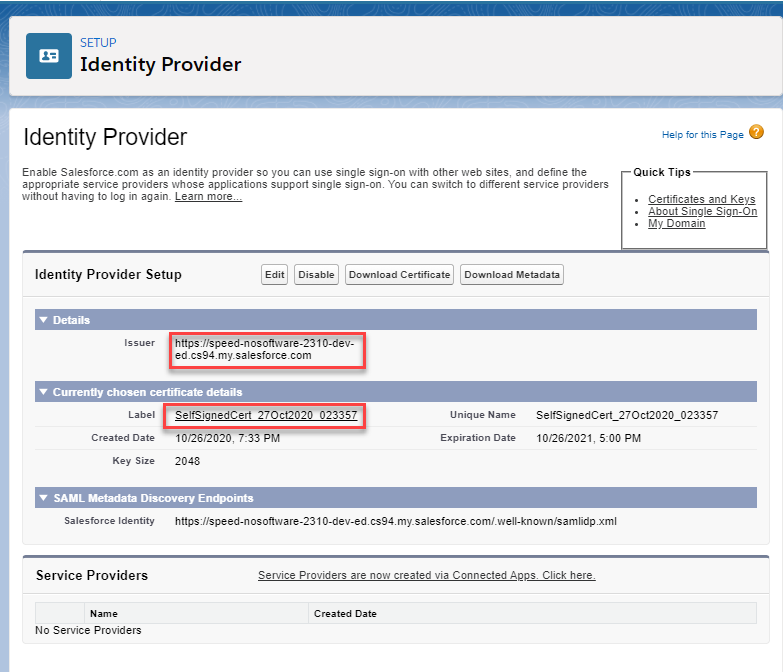Collapse the Details section triangle
Viewport: 783px width, 672px height.
click(x=43, y=320)
